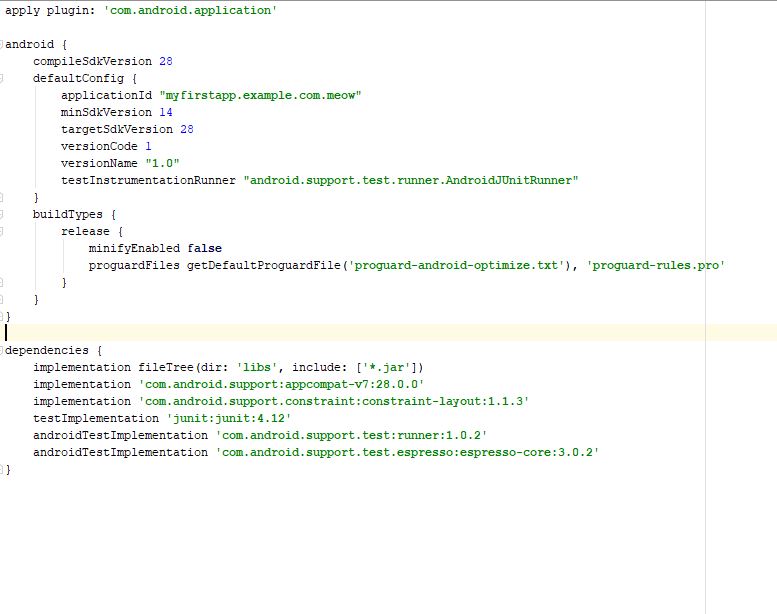Click the applicationId string "myfirstapp.example.com.meow"

pyautogui.click(x=259, y=95)
